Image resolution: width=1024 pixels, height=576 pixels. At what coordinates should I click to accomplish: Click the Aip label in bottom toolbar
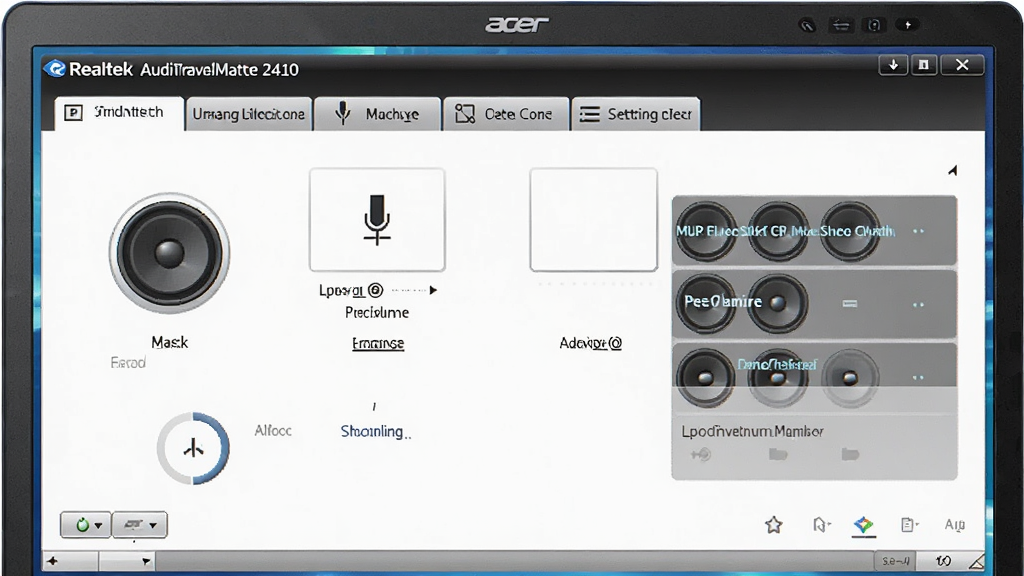tap(955, 524)
